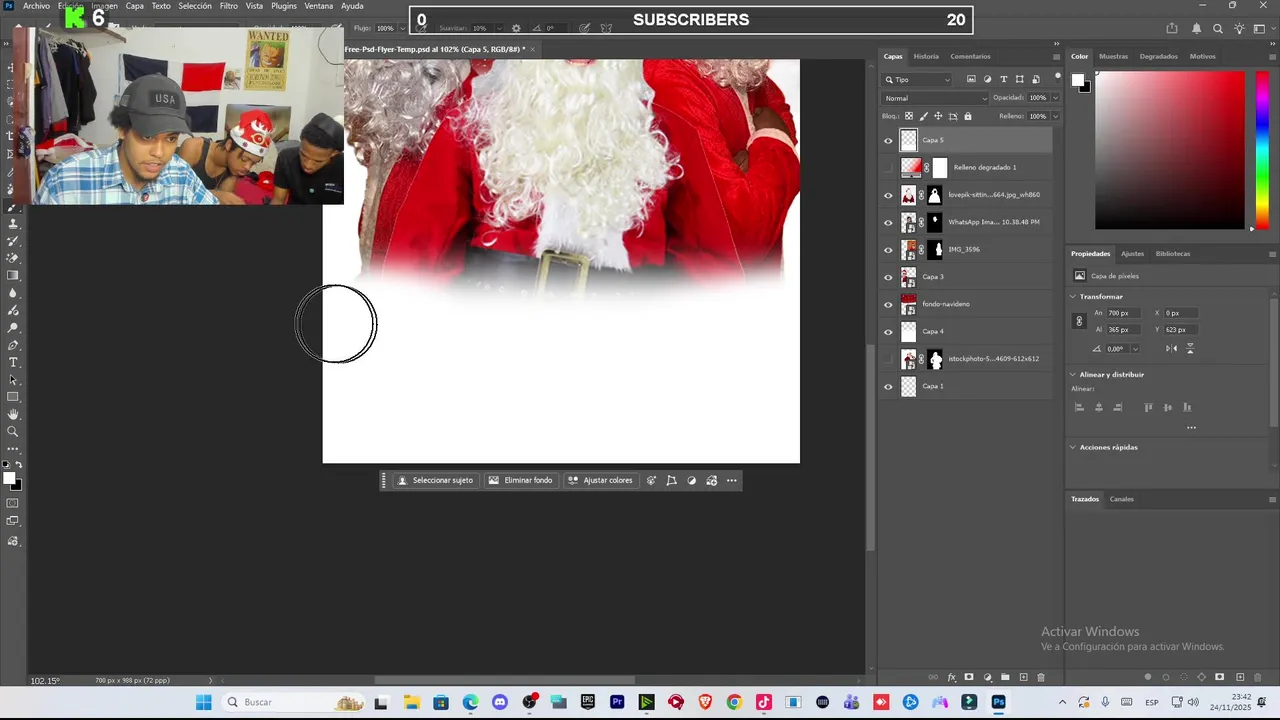1280x720 pixels.
Task: Switch to the Muestras tab
Action: pyautogui.click(x=1113, y=56)
